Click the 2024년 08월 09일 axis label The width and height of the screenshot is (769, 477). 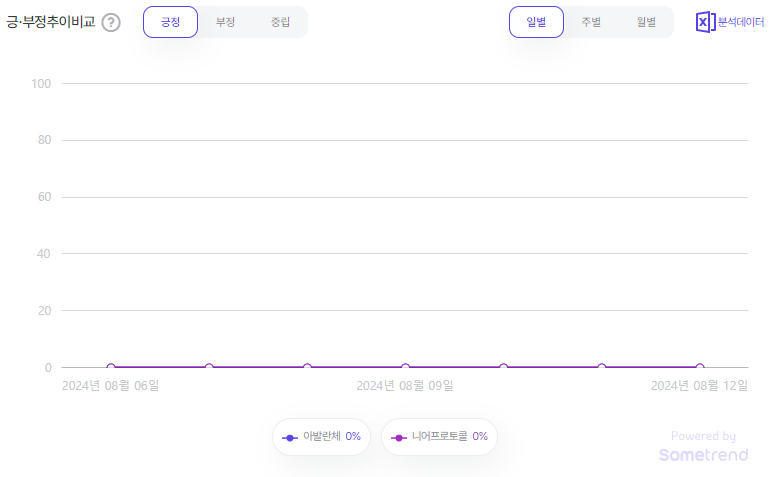pyautogui.click(x=405, y=386)
